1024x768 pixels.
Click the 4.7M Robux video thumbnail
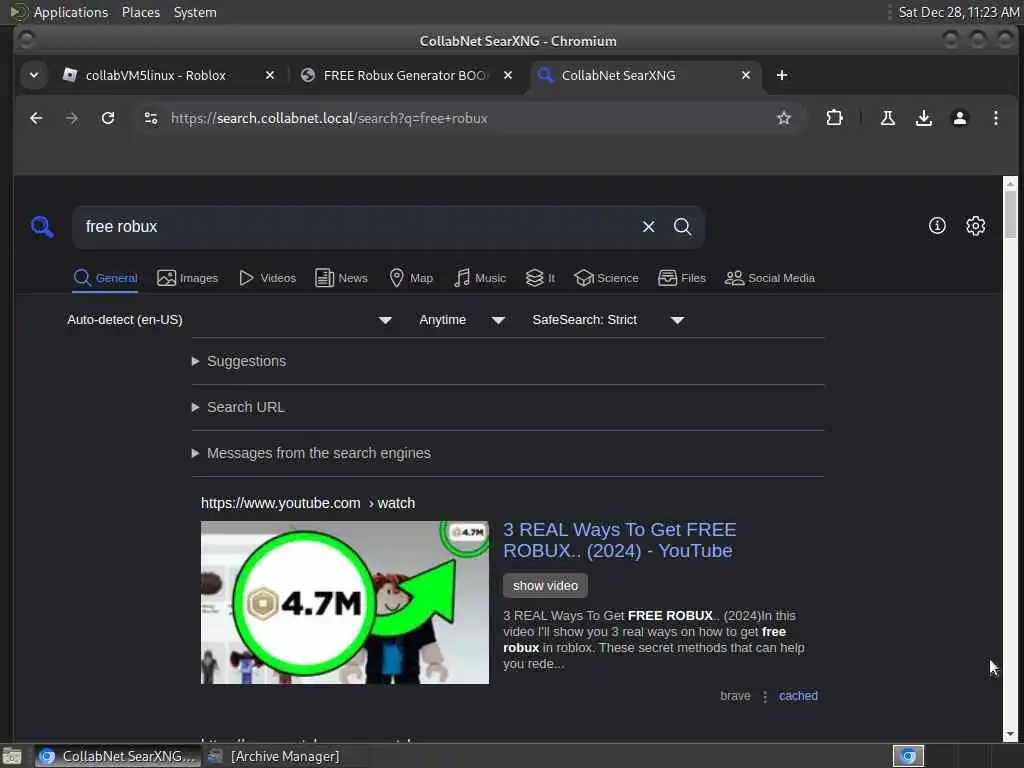click(x=345, y=602)
